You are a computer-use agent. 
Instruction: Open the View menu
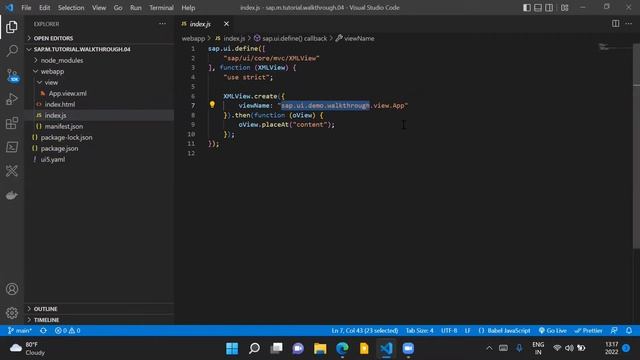(x=99, y=7)
